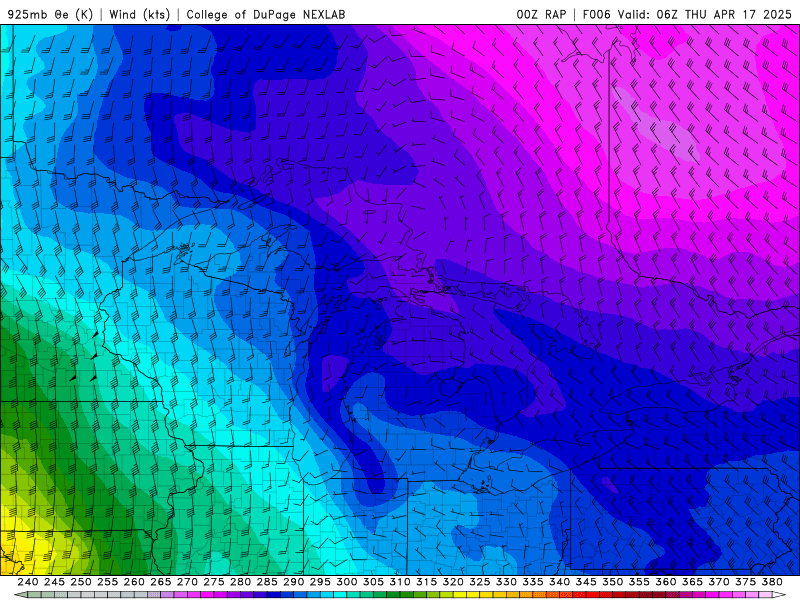Click the 255 value on the color scale

[x=107, y=582]
